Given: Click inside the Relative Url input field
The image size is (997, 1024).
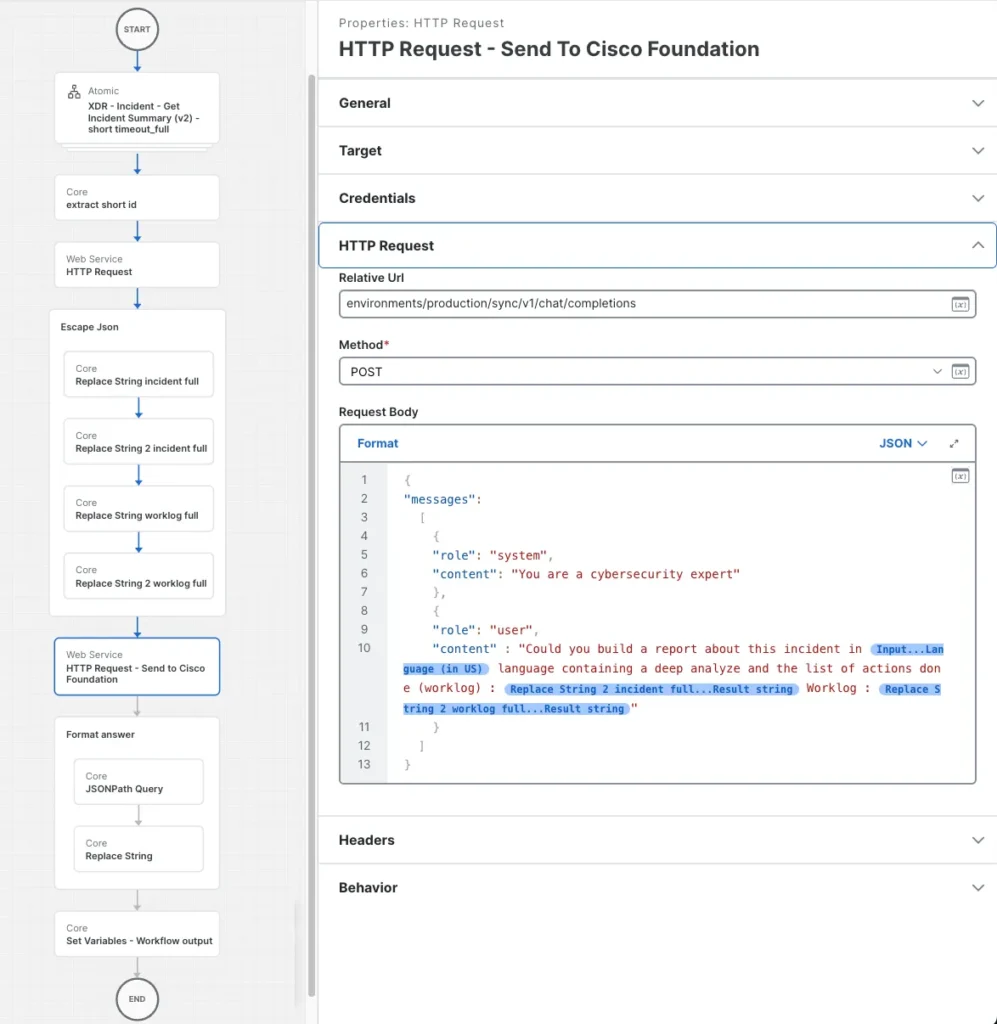Looking at the screenshot, I should click(x=600, y=304).
